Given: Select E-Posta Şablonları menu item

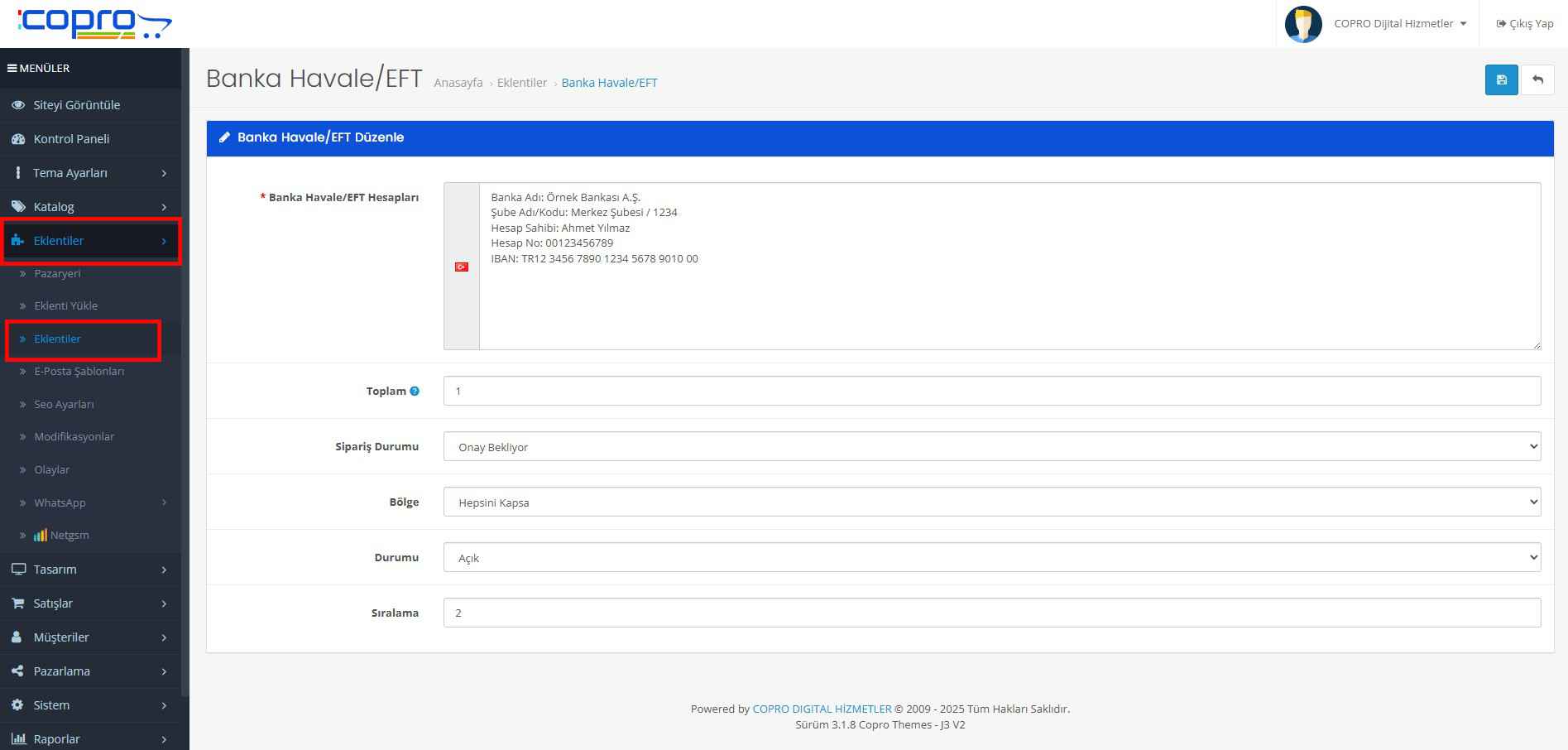Looking at the screenshot, I should point(79,372).
